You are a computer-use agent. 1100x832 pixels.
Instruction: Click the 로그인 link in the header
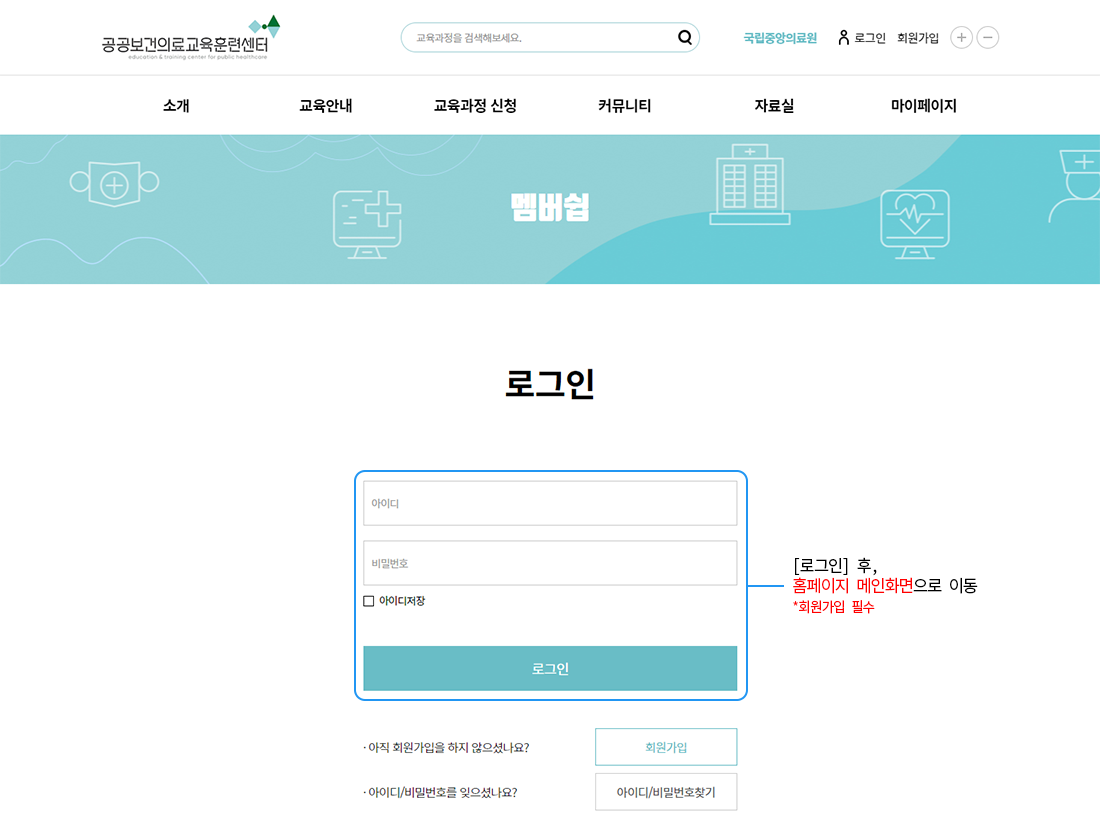pyautogui.click(x=867, y=37)
